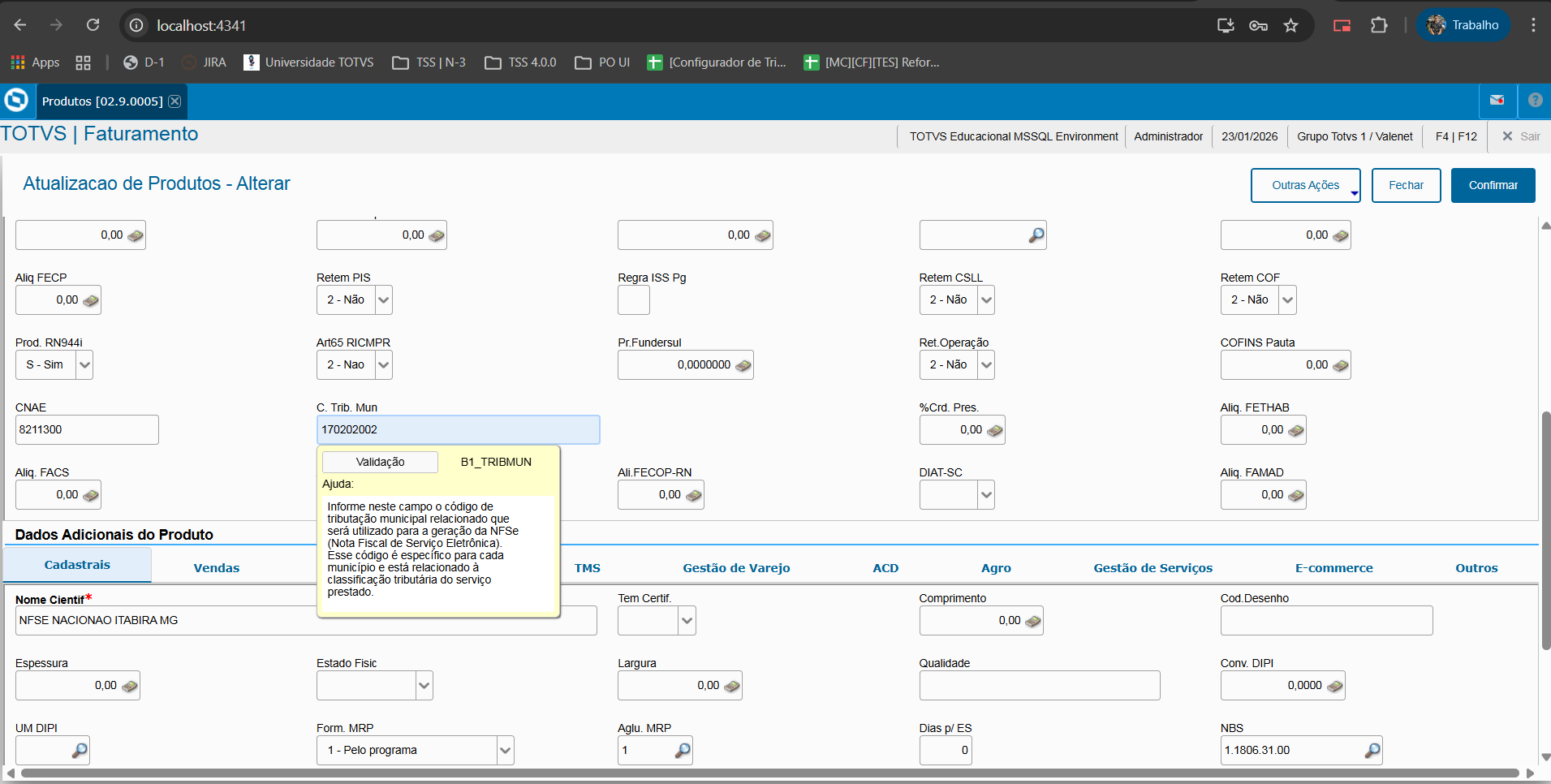Image resolution: width=1551 pixels, height=784 pixels.
Task: Click the calculator icon in Aliq FECP field
Action: pos(91,300)
